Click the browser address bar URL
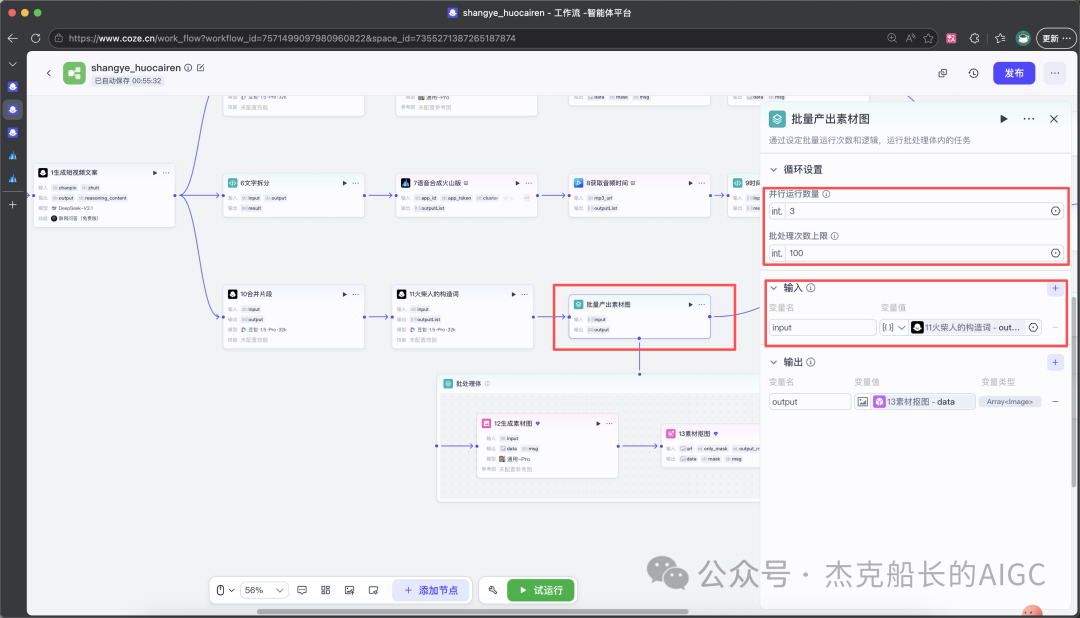 pyautogui.click(x=292, y=39)
